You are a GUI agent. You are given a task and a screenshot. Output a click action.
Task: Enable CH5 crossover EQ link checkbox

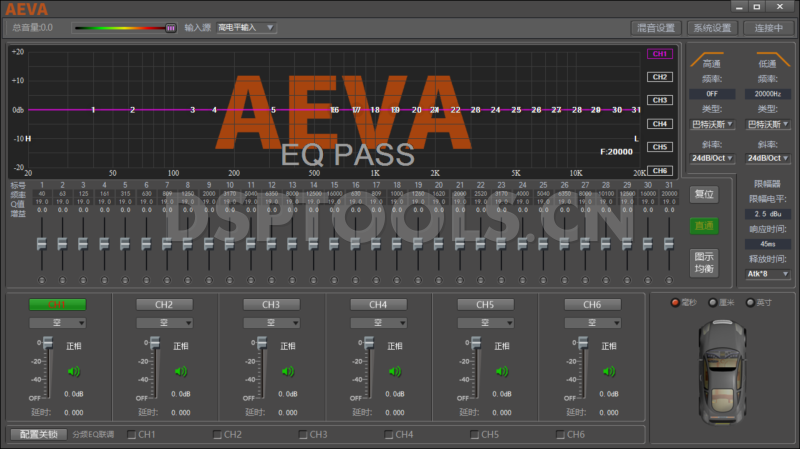click(x=474, y=435)
